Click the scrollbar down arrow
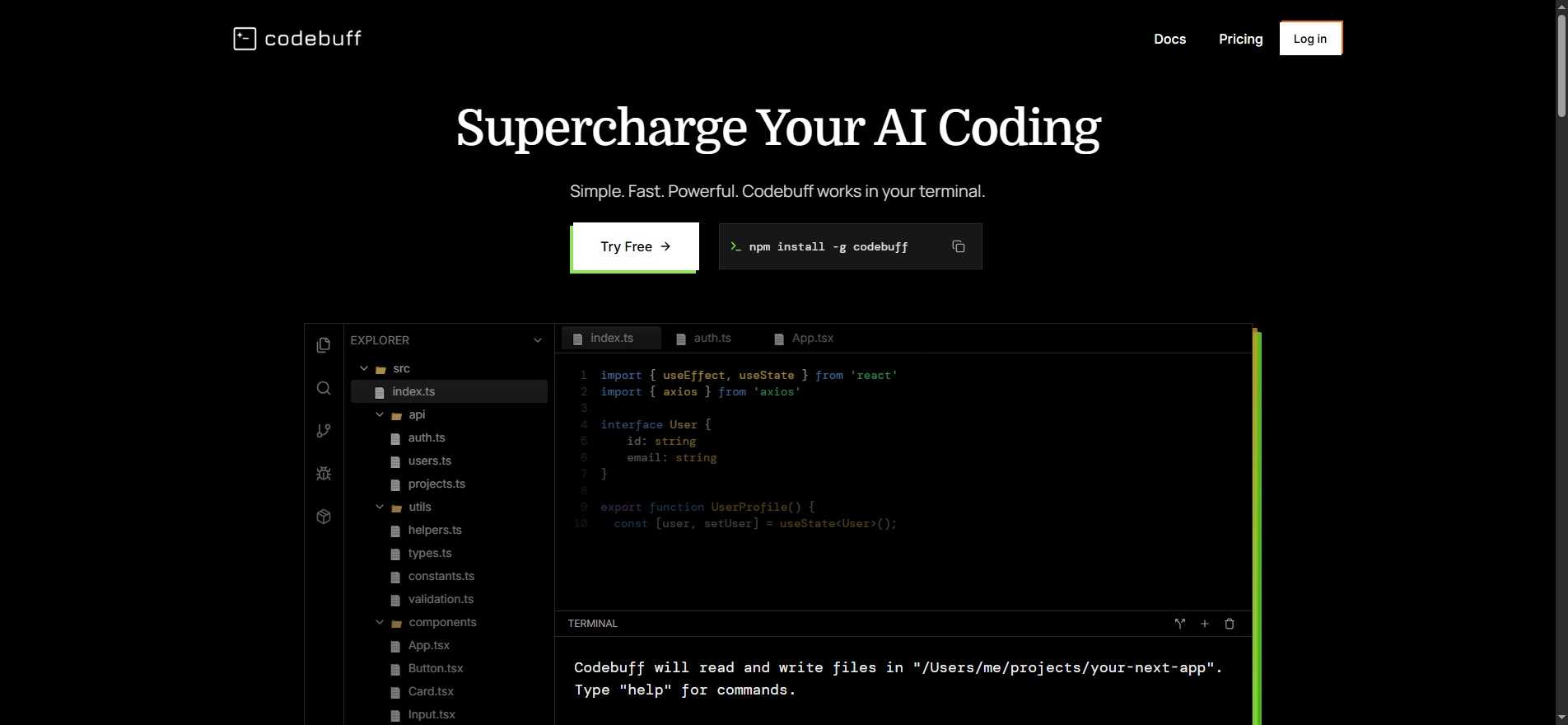Viewport: 1568px width, 725px height. point(1561,718)
